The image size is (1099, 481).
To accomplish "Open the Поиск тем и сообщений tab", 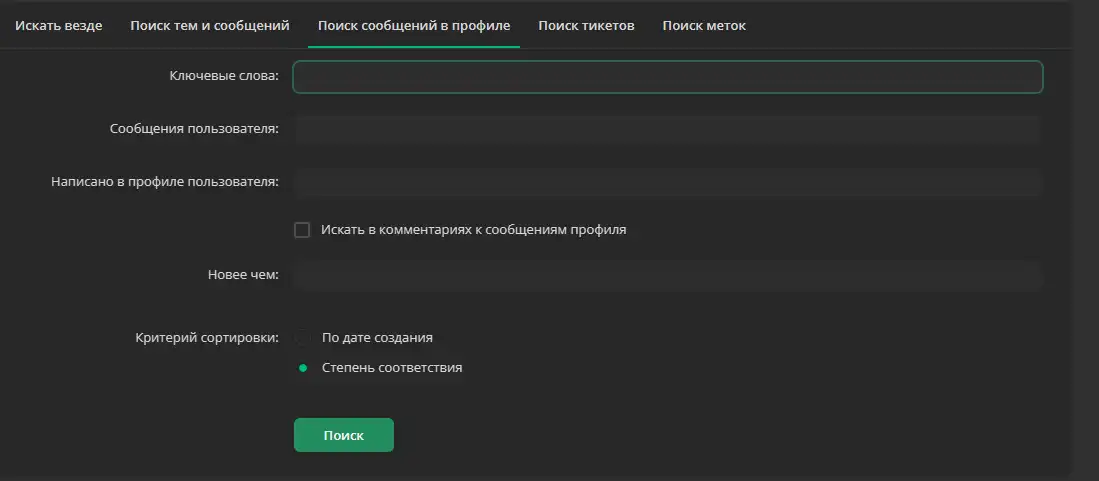I will coord(210,26).
